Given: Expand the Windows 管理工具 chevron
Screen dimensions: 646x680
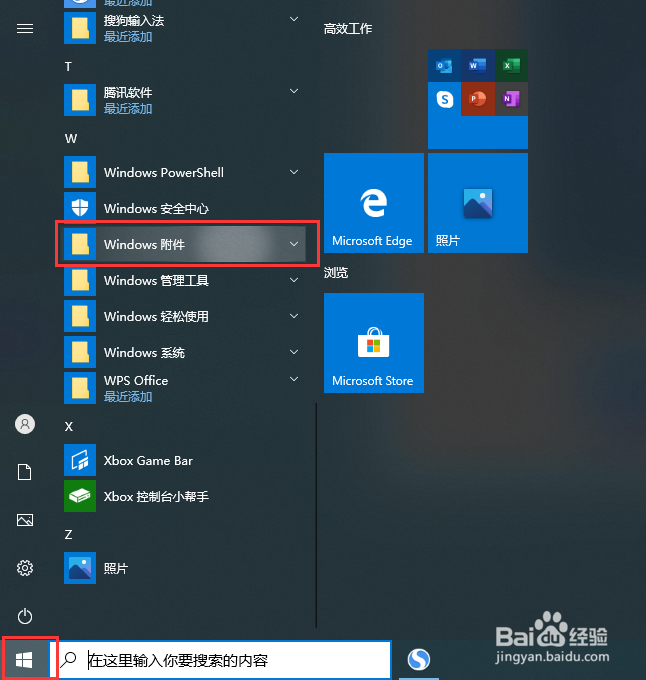Looking at the screenshot, I should click(x=294, y=280).
